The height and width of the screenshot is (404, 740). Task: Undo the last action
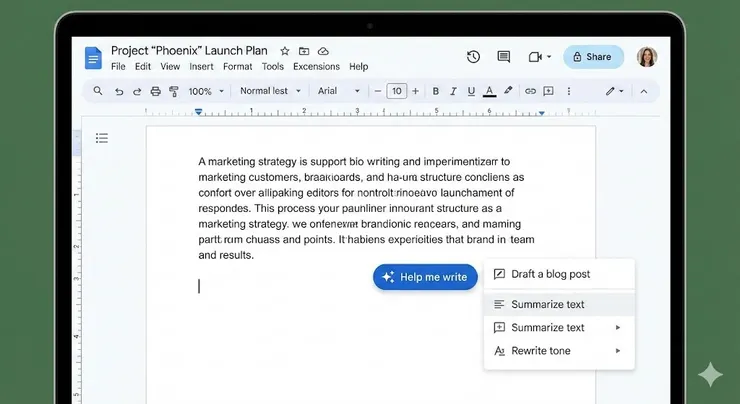tap(119, 92)
